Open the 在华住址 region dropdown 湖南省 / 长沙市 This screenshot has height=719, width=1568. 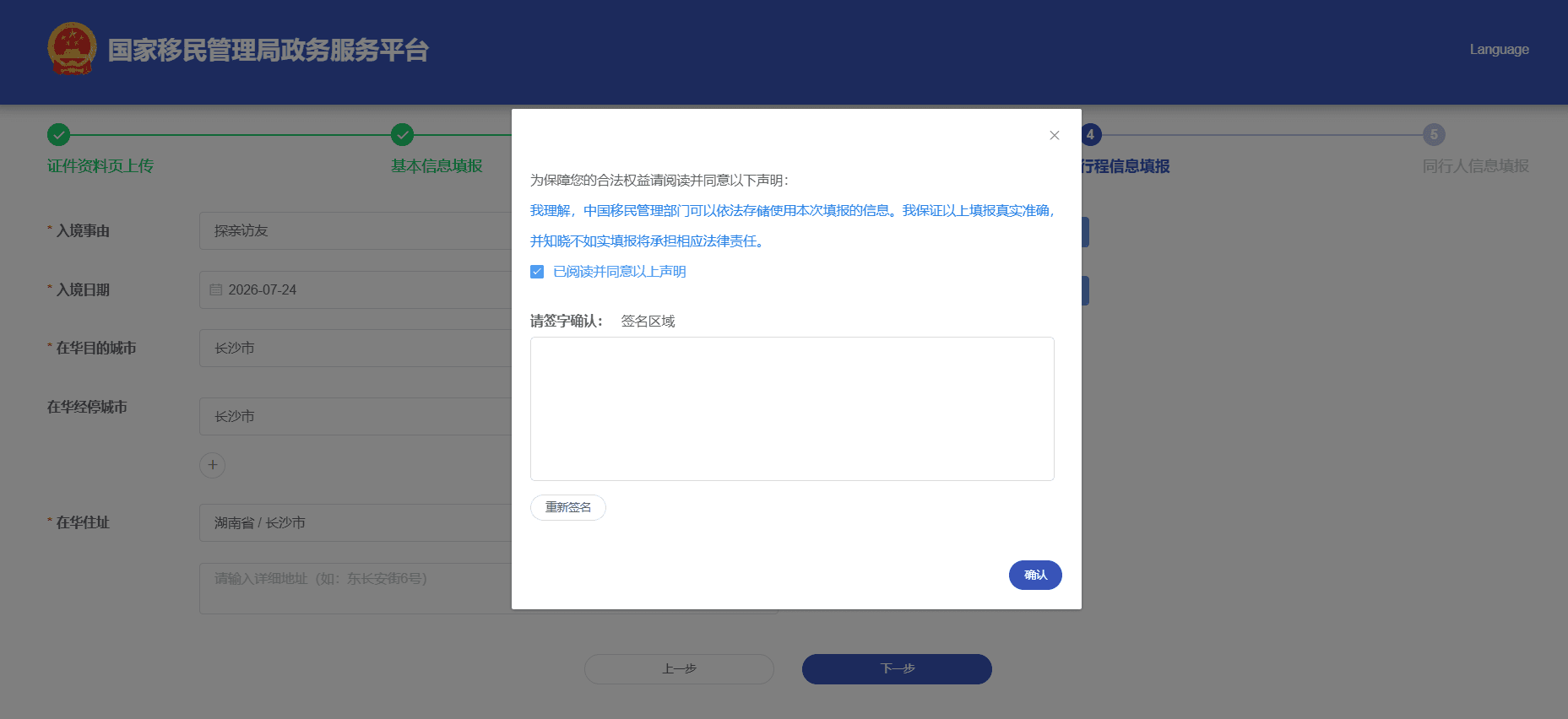point(355,522)
